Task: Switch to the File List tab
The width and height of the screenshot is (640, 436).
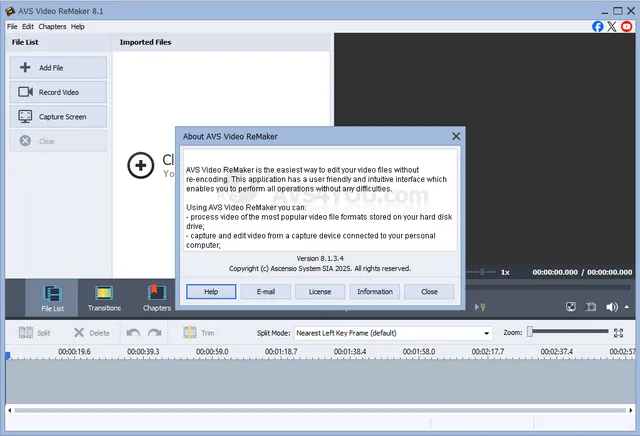Action: pyautogui.click(x=52, y=297)
